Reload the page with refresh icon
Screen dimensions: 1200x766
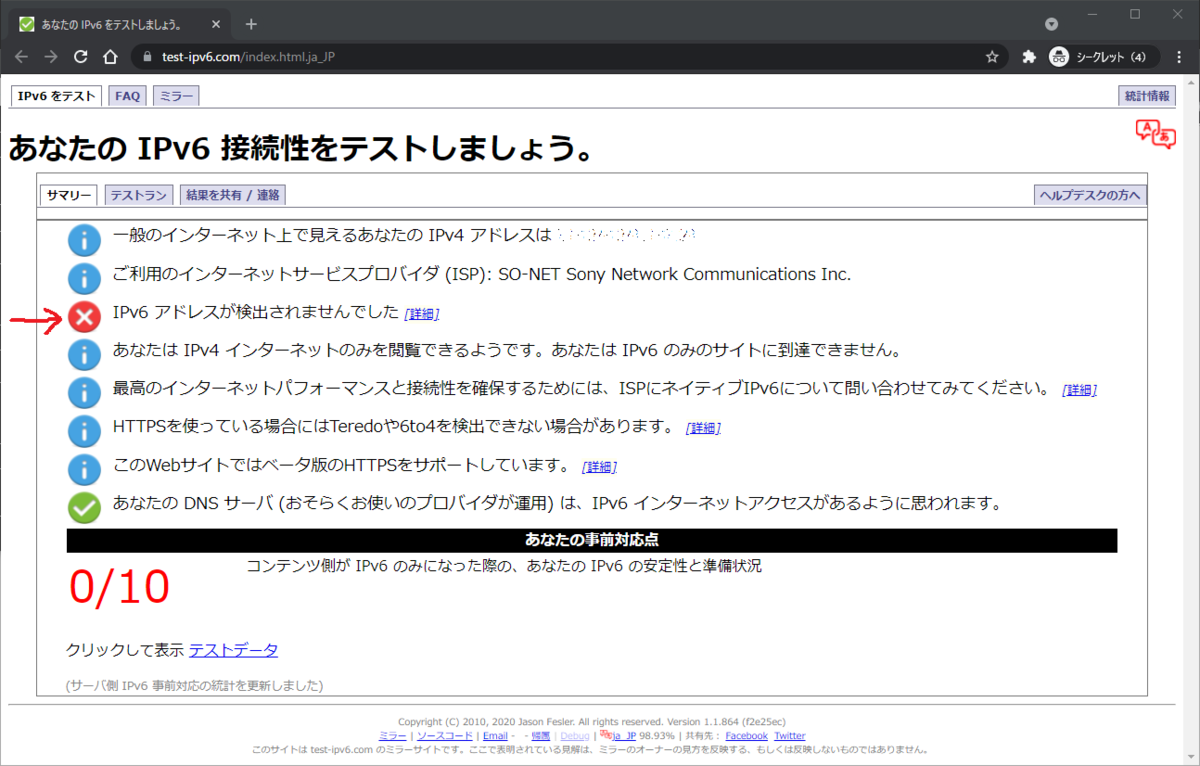pyautogui.click(x=81, y=57)
